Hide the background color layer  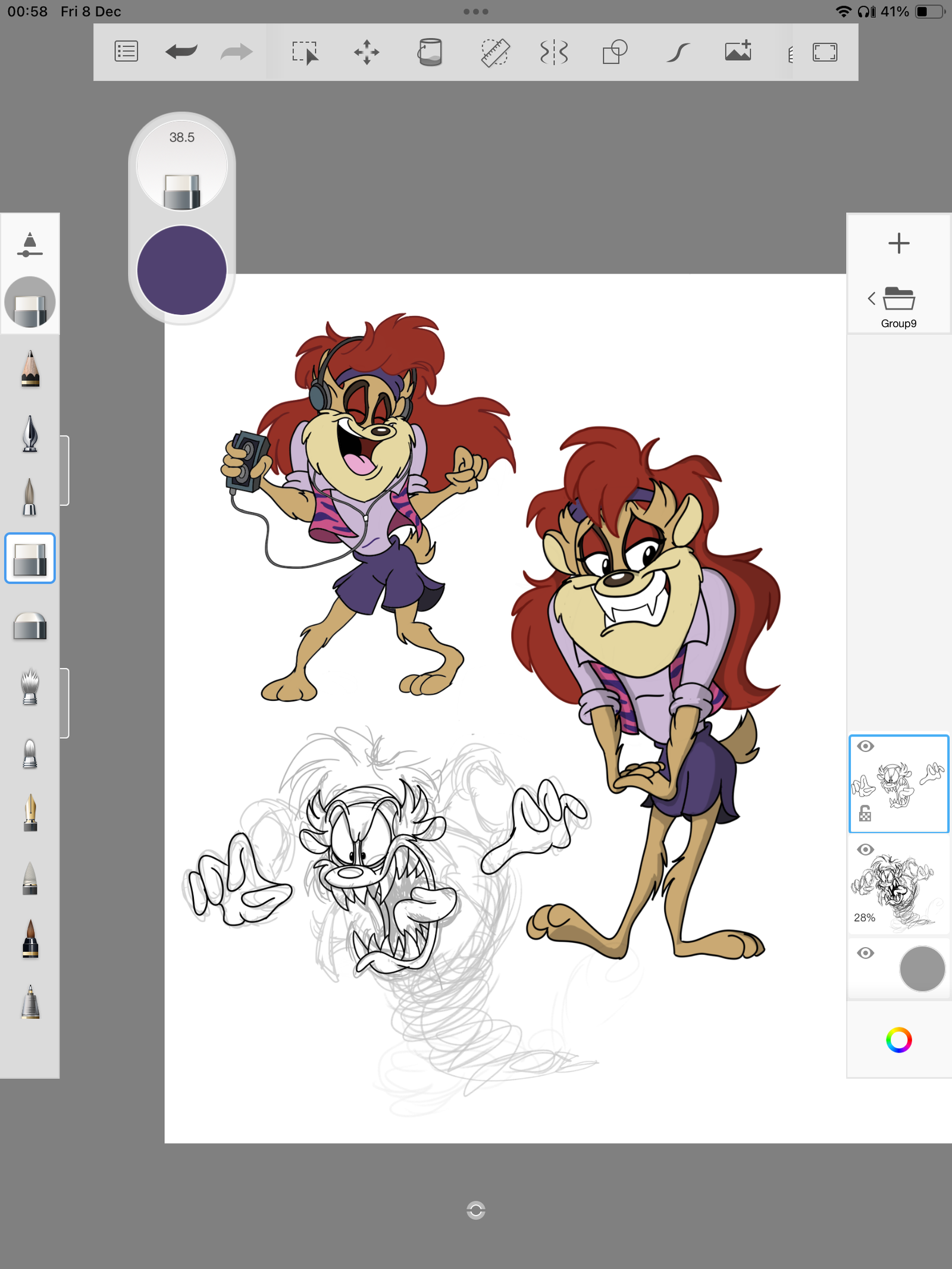[866, 953]
